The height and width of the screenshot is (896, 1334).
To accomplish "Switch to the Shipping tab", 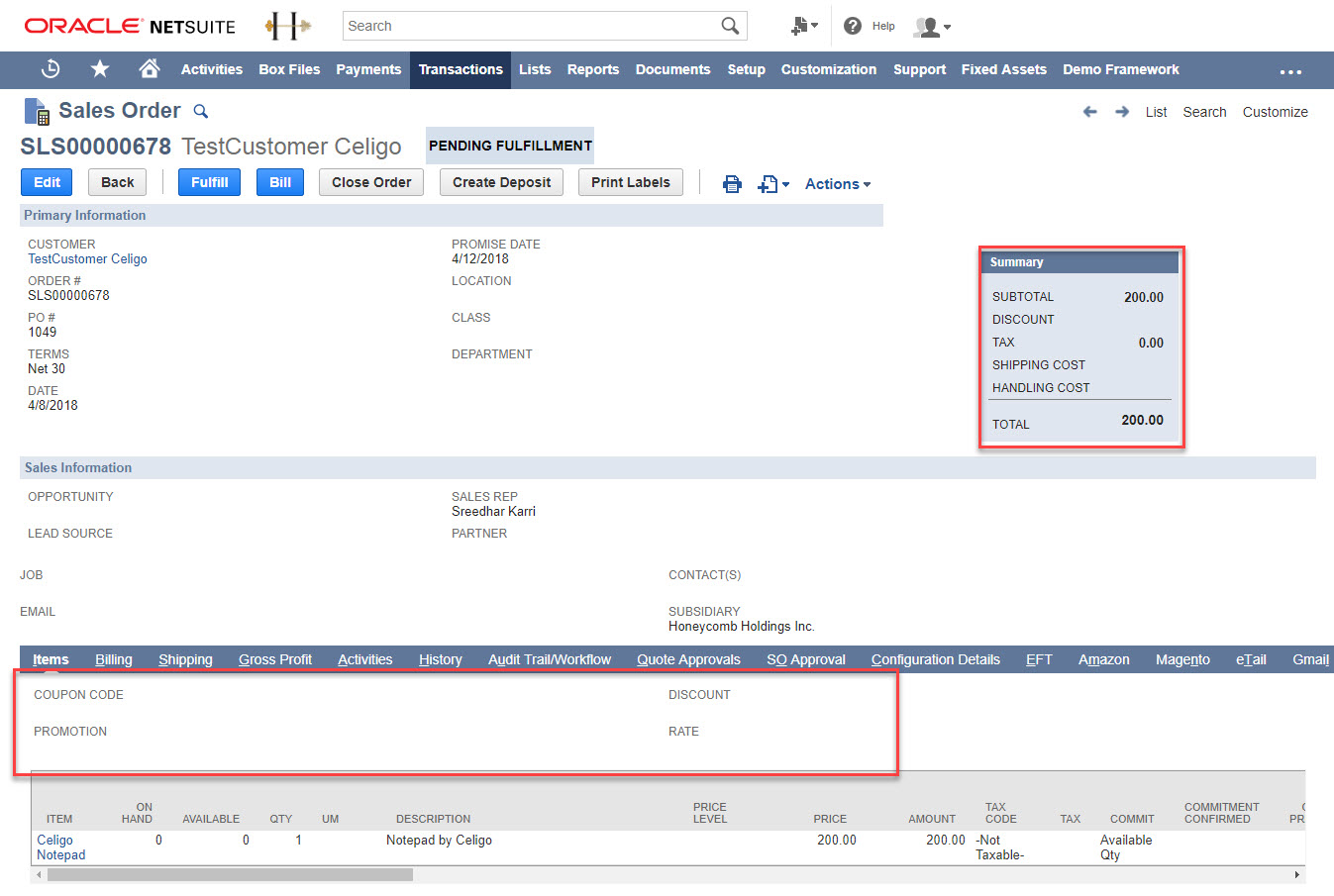I will click(x=185, y=659).
